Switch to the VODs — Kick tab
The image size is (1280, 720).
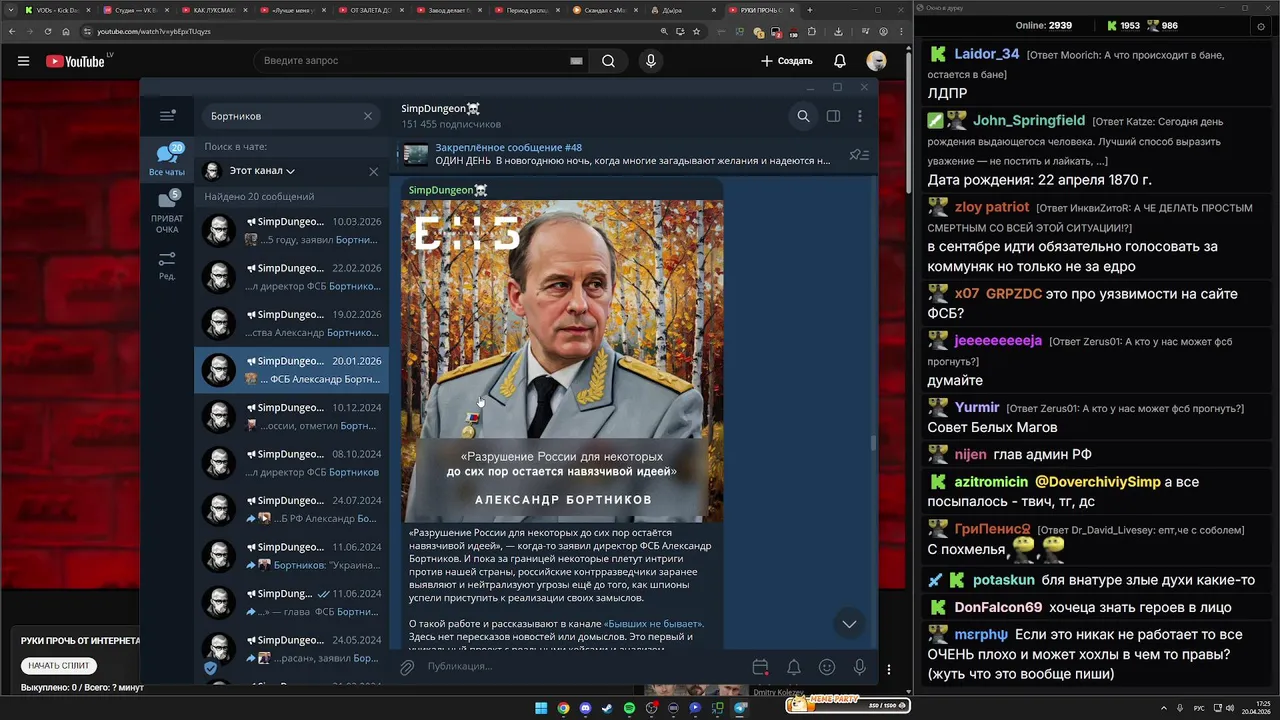(x=58, y=10)
